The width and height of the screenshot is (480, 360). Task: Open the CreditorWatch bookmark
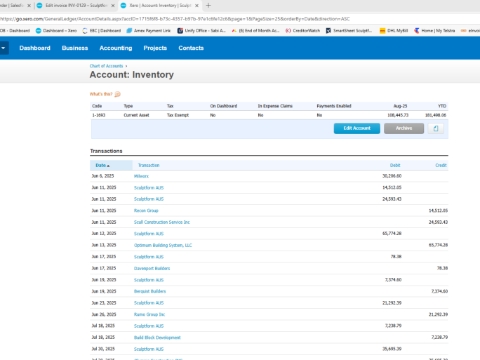pyautogui.click(x=303, y=30)
